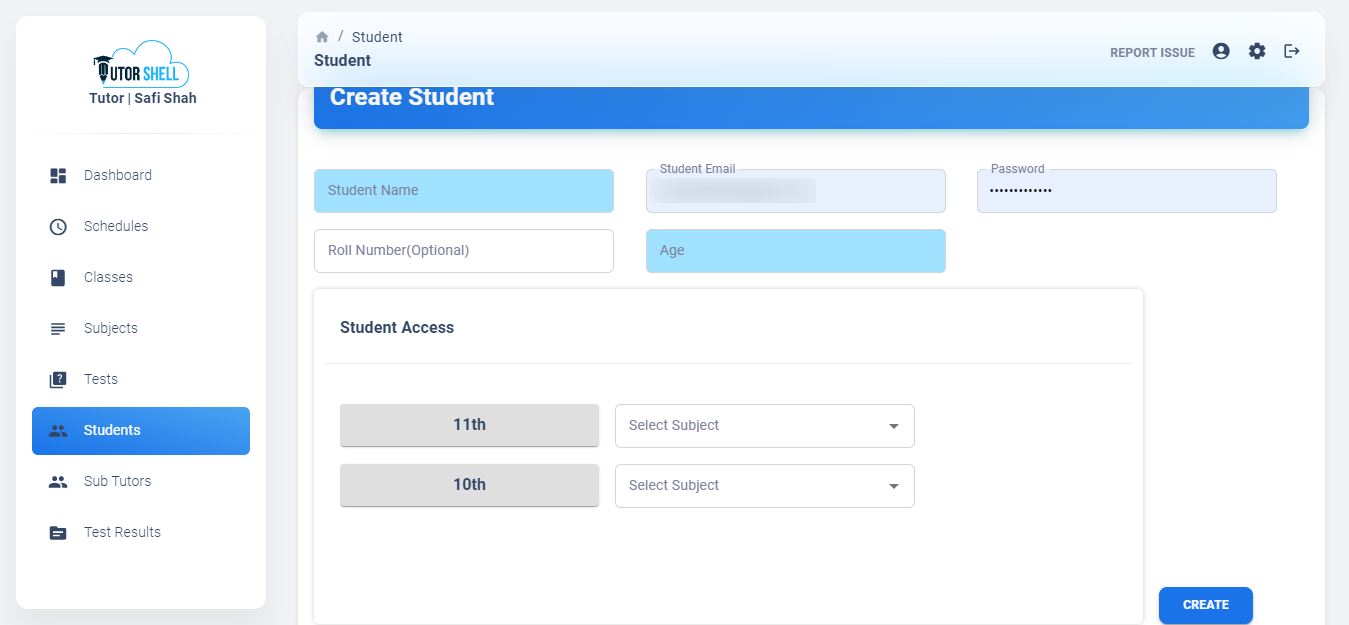Open Test Results via its folder icon

pos(58,532)
